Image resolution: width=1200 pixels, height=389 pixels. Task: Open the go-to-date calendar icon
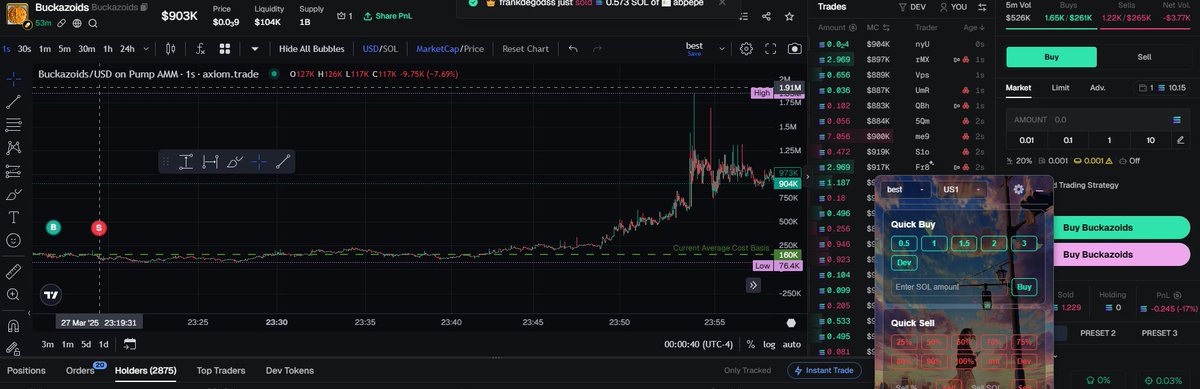(130, 344)
